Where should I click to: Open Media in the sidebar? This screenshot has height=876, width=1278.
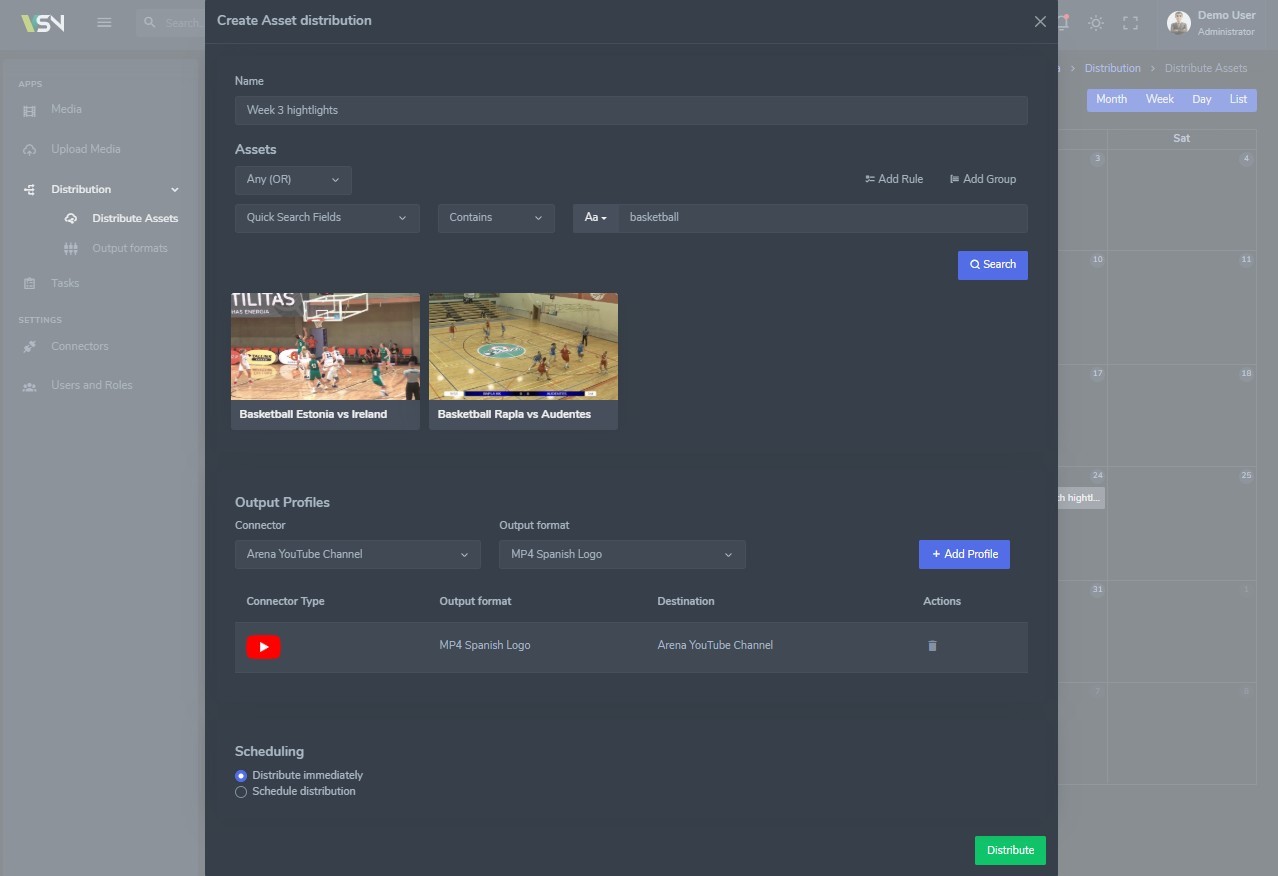coord(67,109)
